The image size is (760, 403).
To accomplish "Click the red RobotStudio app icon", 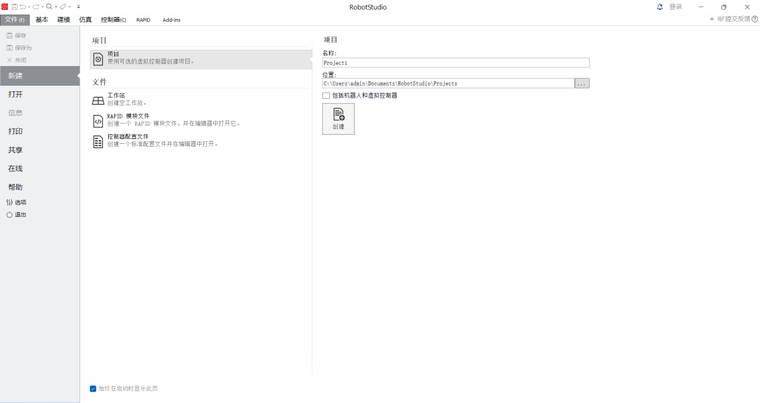I will pyautogui.click(x=5, y=7).
